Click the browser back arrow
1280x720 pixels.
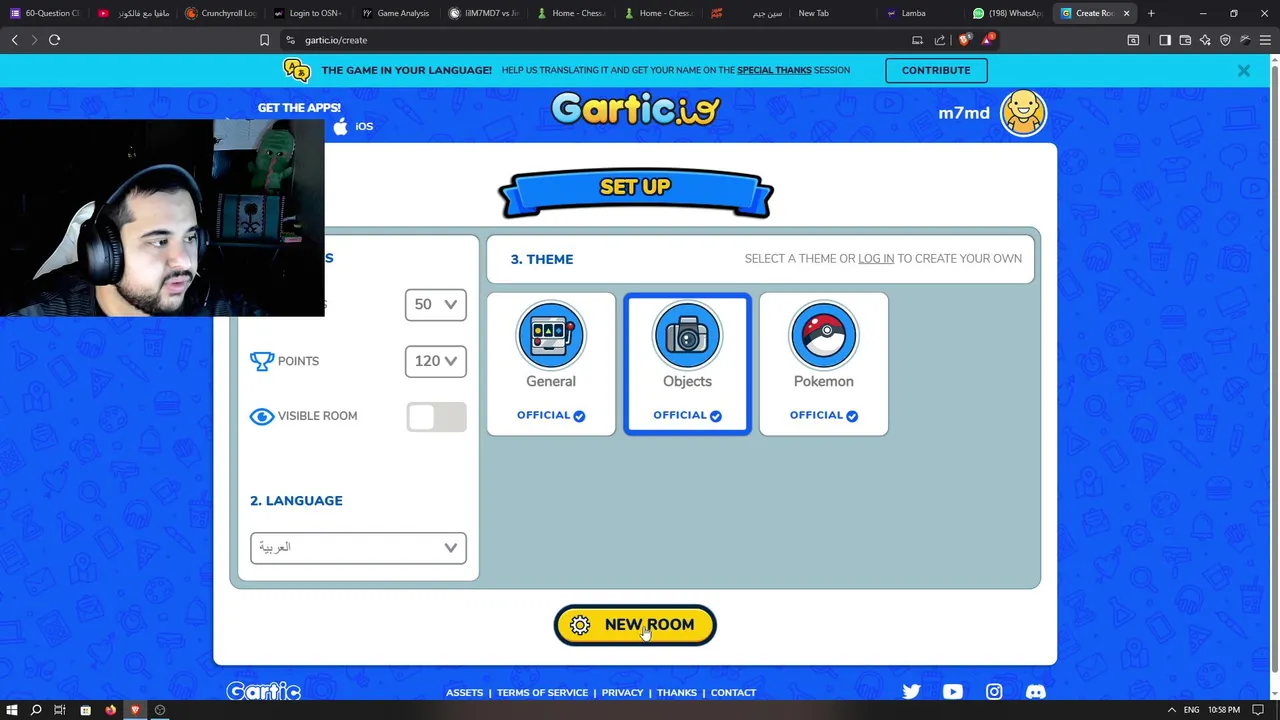(x=15, y=40)
